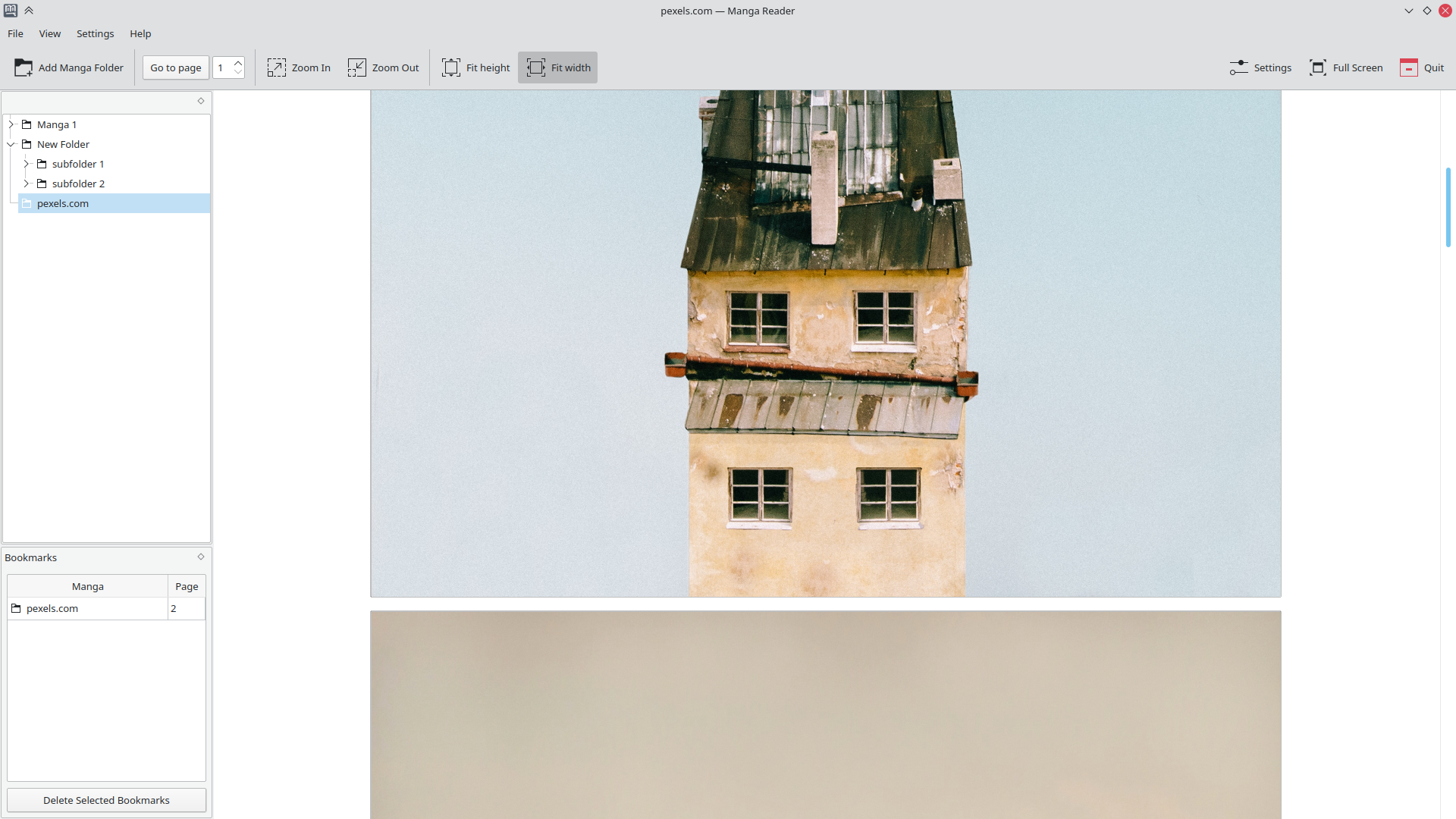Collapse the New Folder tree node
Viewport: 1456px width, 819px height.
(11, 144)
